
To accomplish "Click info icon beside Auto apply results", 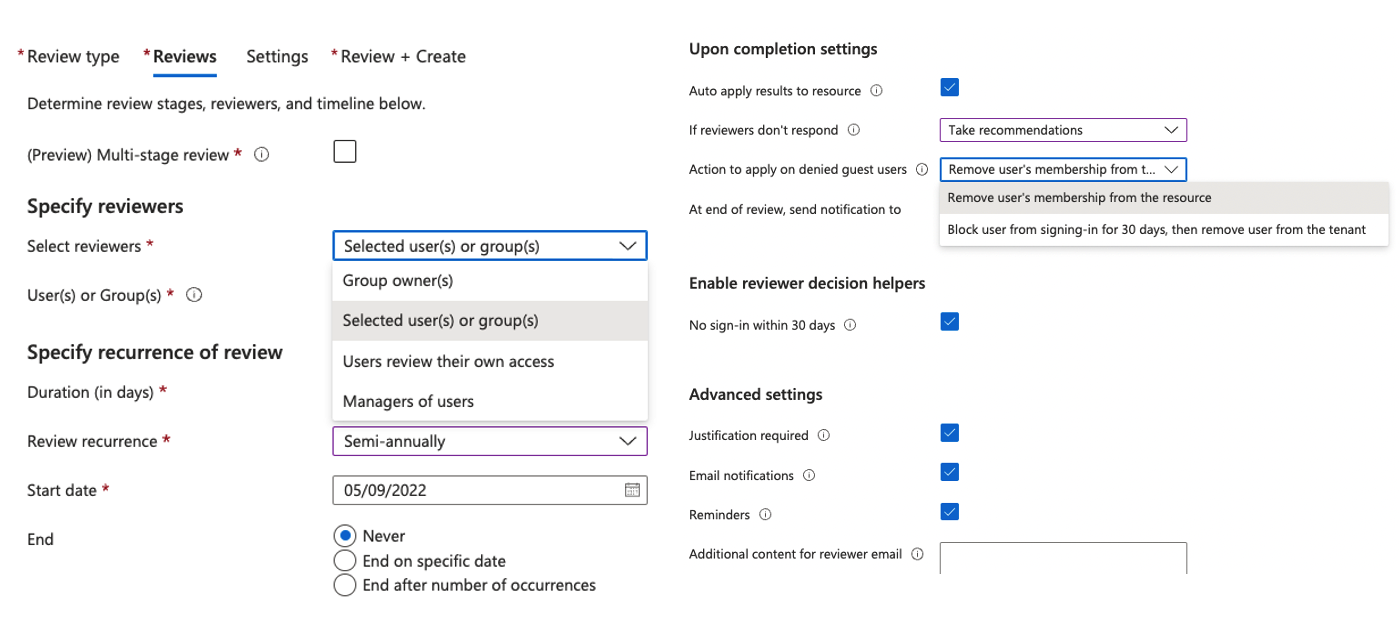I will click(877, 91).
